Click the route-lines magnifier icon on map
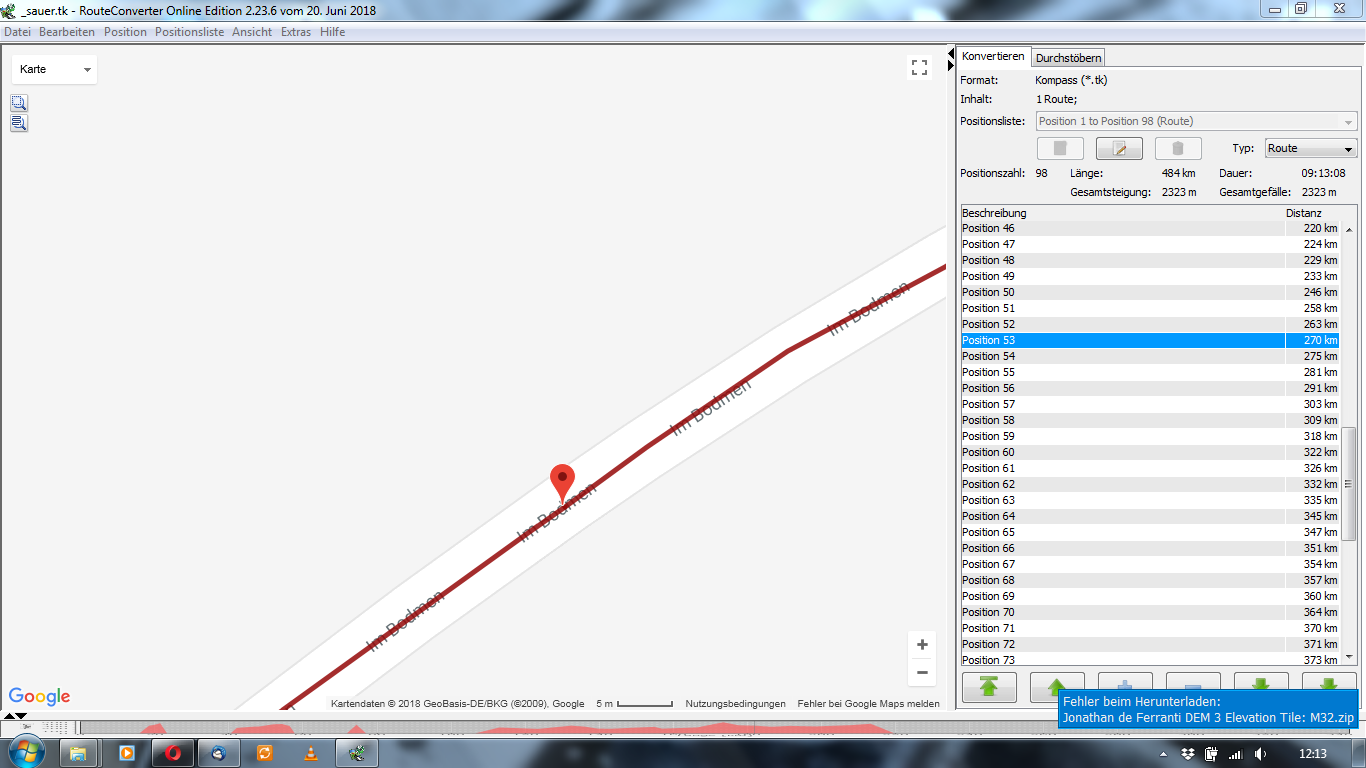 (19, 123)
